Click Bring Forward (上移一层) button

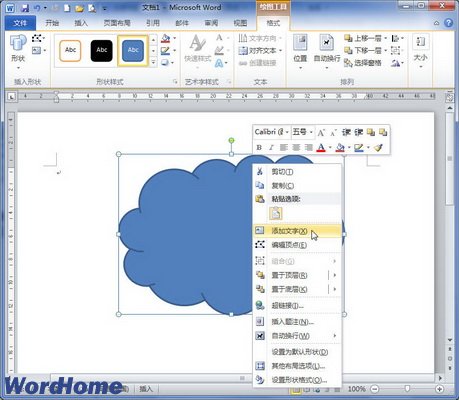coord(366,38)
